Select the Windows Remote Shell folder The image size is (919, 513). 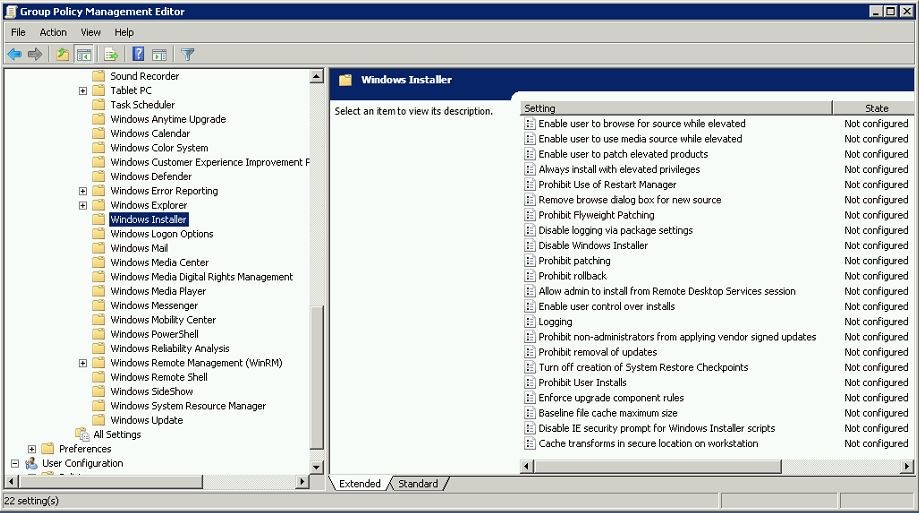pyautogui.click(x=159, y=377)
